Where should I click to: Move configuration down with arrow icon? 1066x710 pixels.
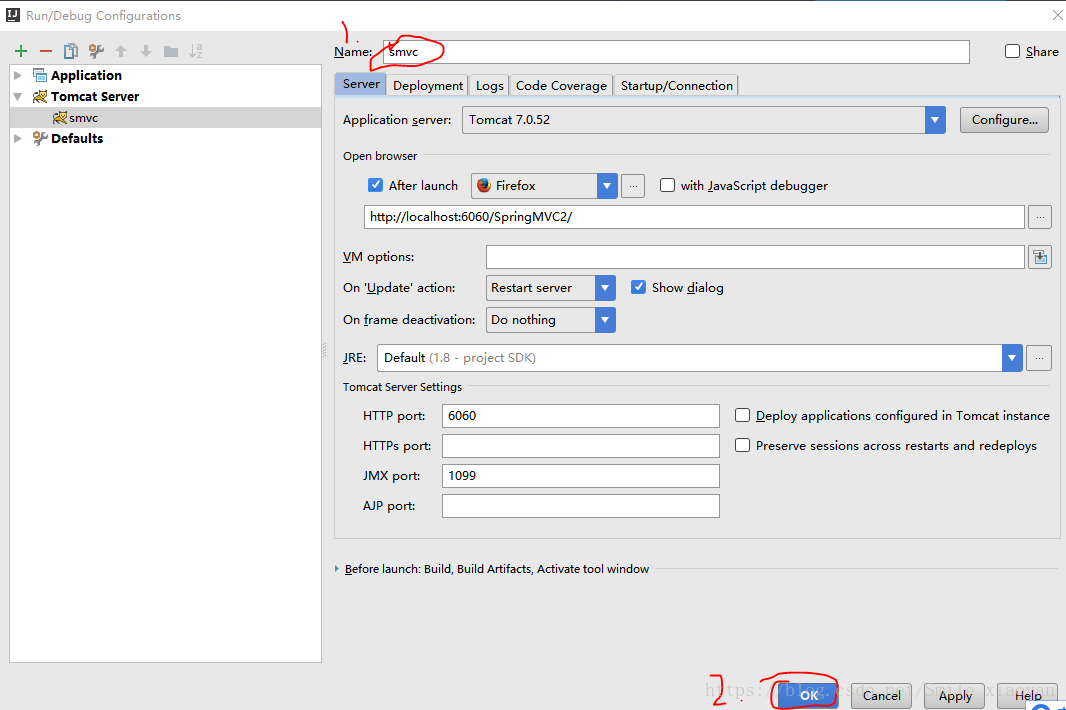click(145, 51)
